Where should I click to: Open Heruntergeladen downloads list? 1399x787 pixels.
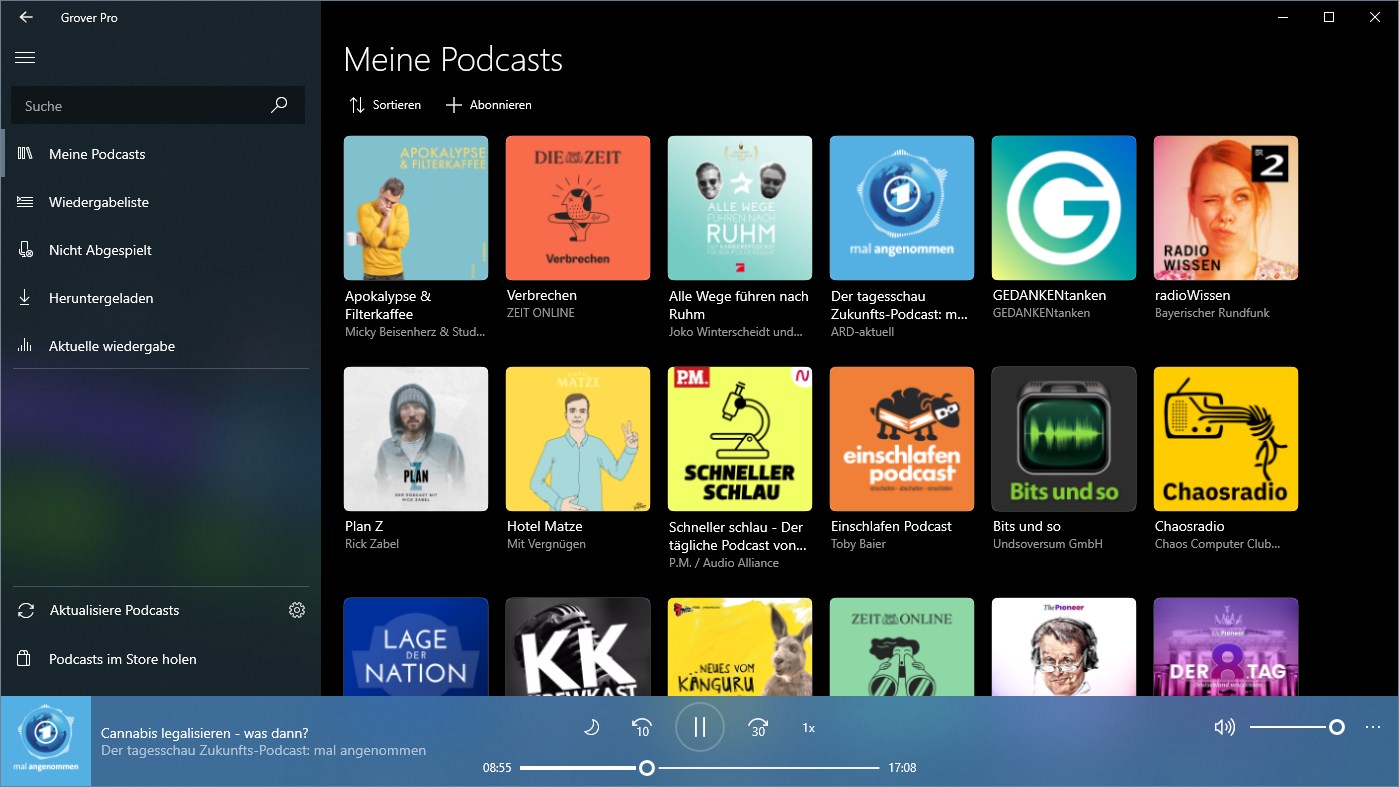160,298
